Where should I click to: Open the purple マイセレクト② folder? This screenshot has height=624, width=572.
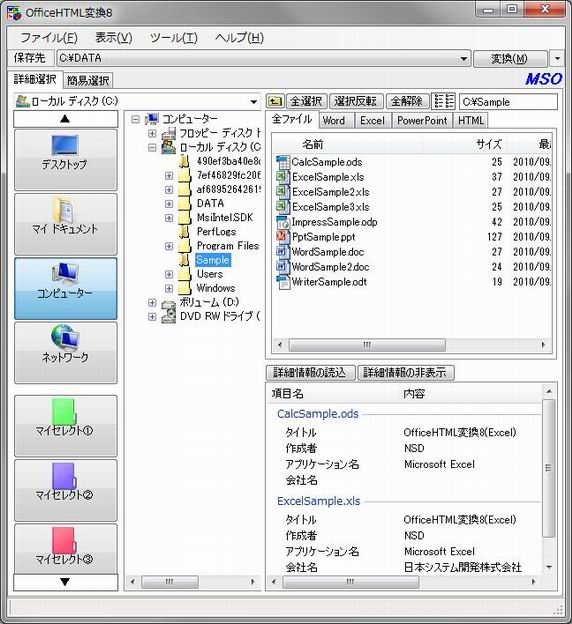point(66,490)
